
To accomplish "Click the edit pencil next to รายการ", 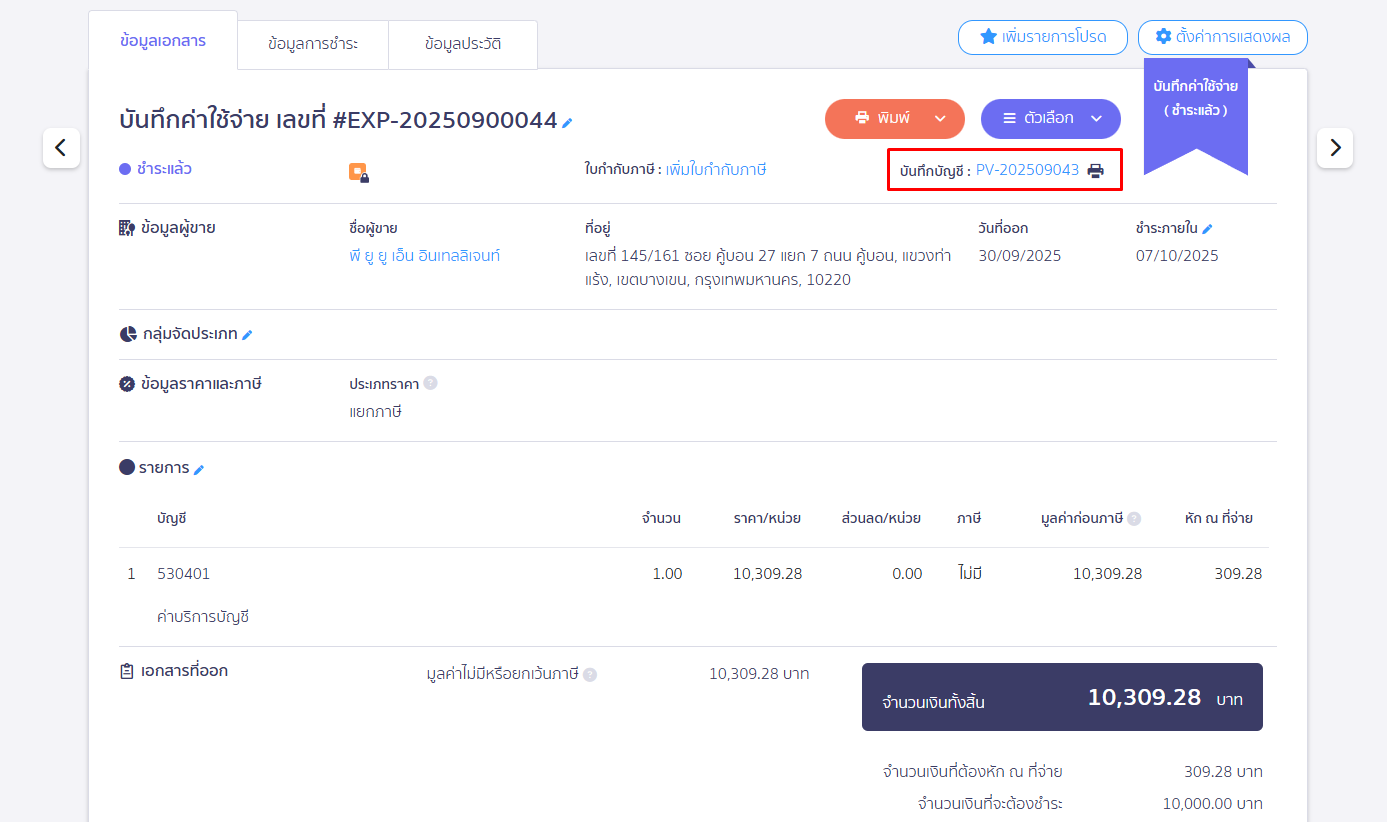I will (199, 469).
